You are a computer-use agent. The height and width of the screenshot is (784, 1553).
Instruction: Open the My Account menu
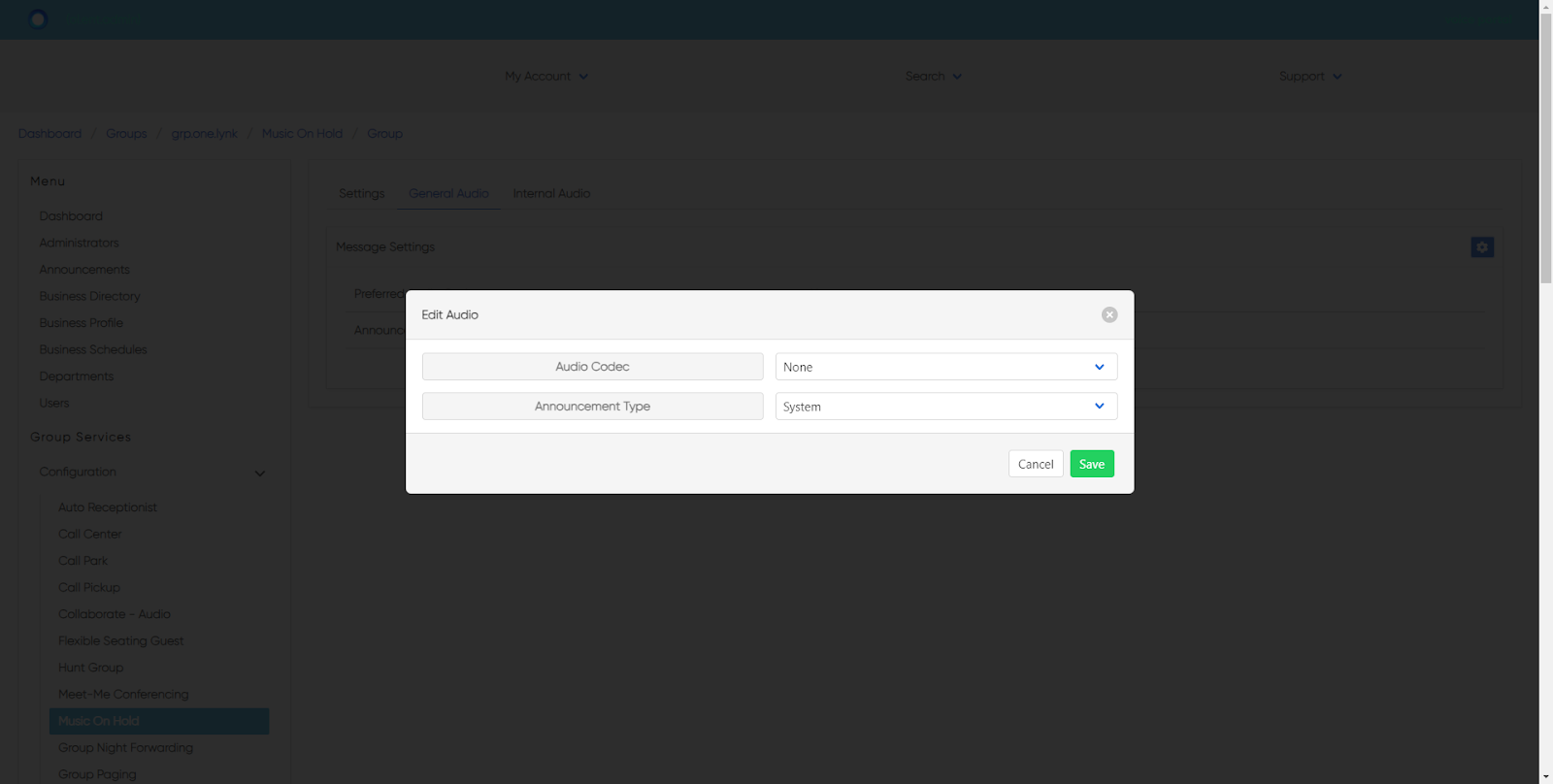click(x=546, y=76)
